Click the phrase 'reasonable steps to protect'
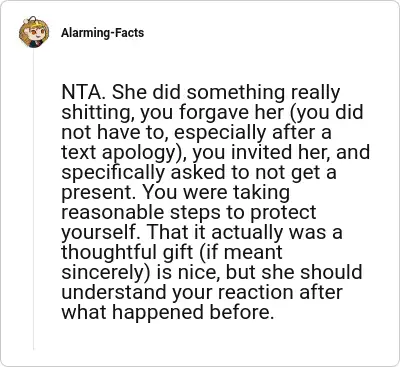400x367 pixels. click(189, 213)
